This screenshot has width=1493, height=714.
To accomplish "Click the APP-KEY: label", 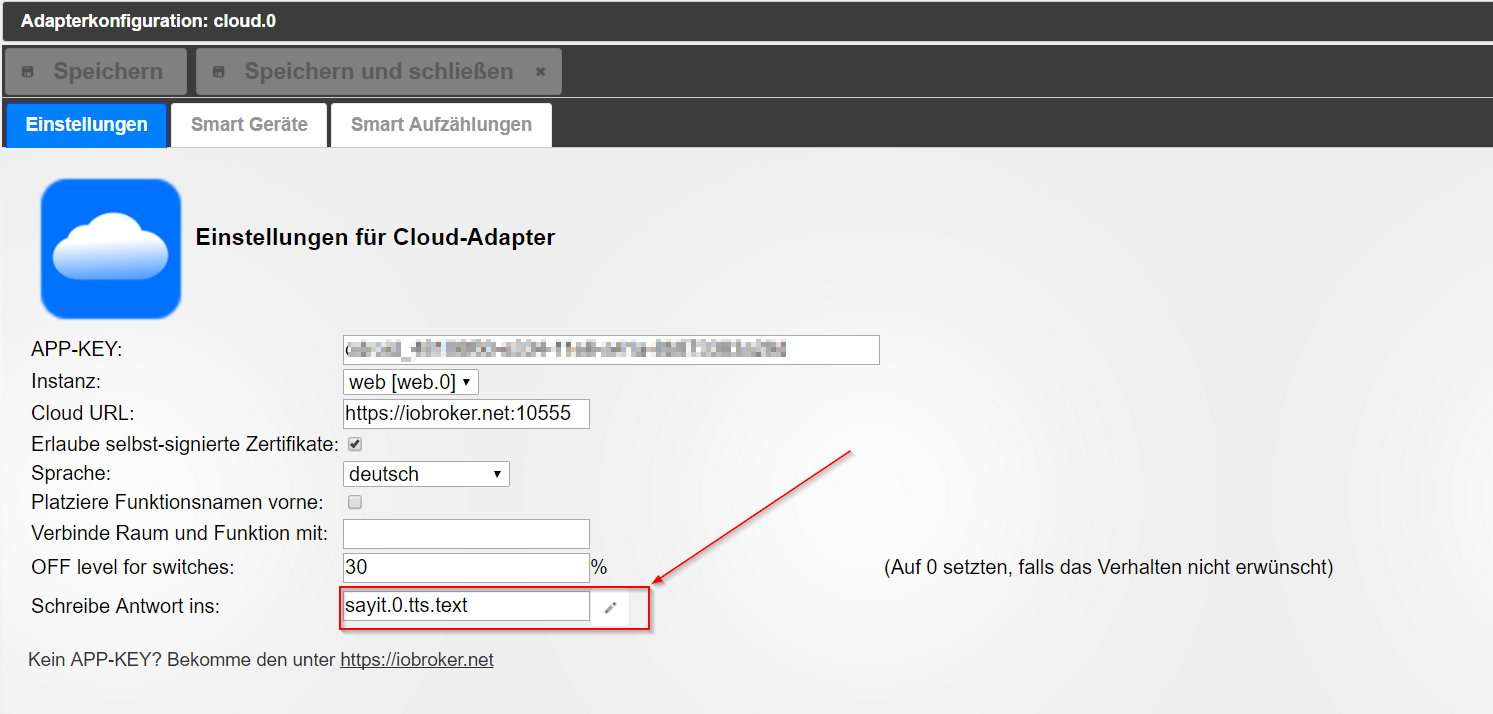I will (76, 349).
